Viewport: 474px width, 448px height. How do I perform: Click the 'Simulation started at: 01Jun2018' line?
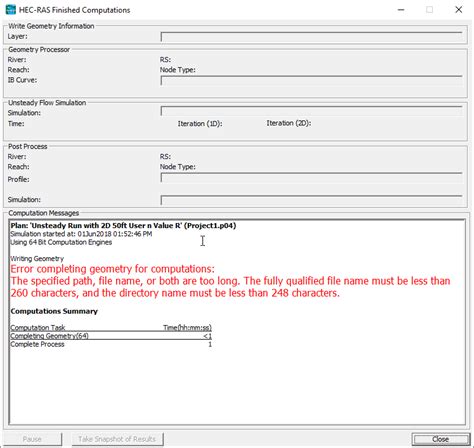(81, 234)
